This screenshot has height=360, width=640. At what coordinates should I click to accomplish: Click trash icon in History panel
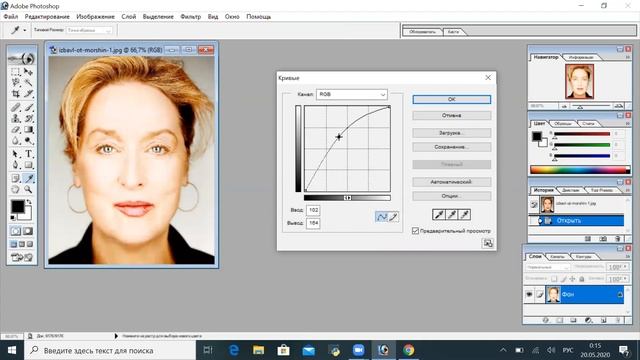pos(618,239)
